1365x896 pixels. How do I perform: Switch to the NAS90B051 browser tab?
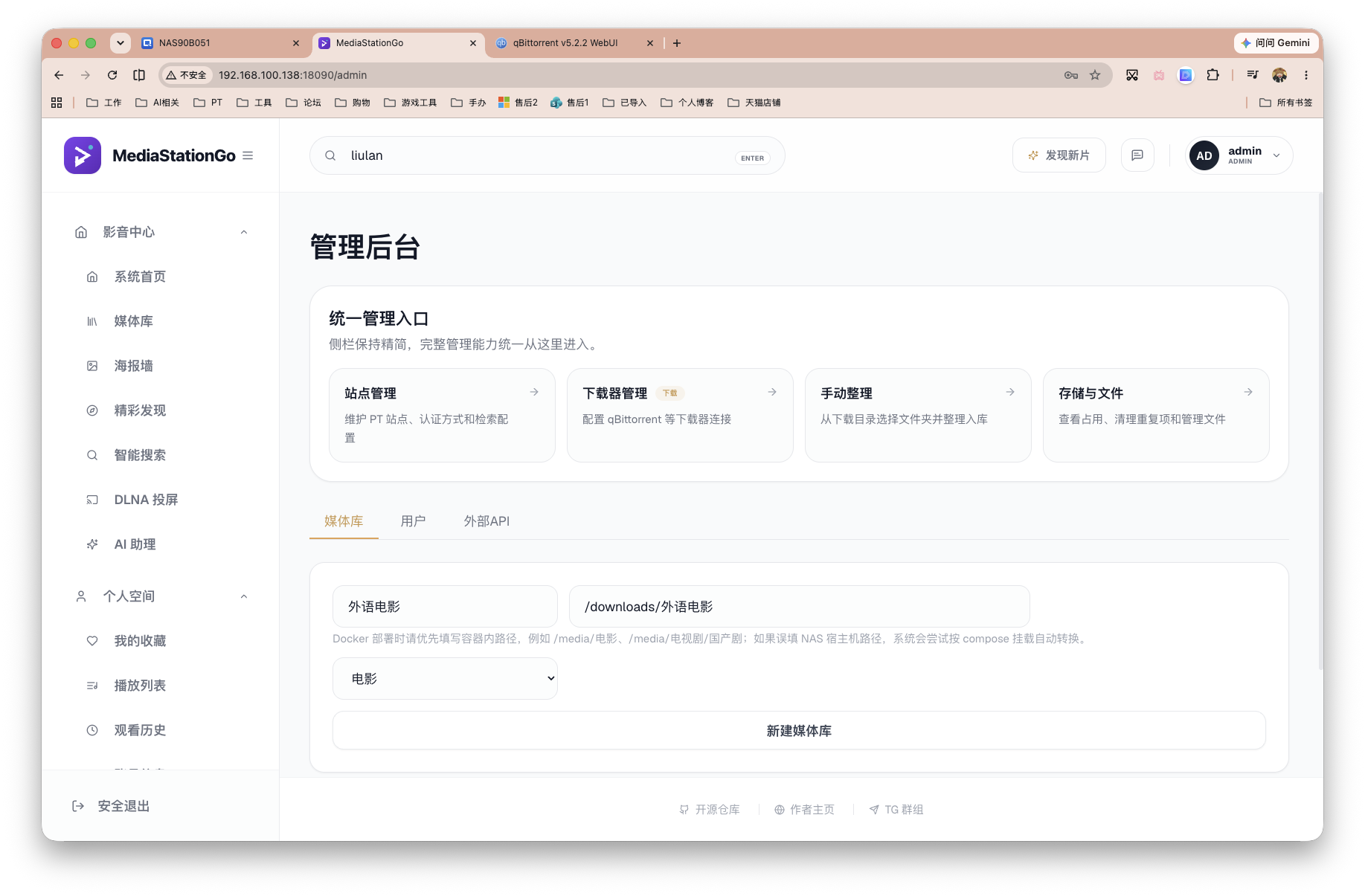tap(221, 43)
